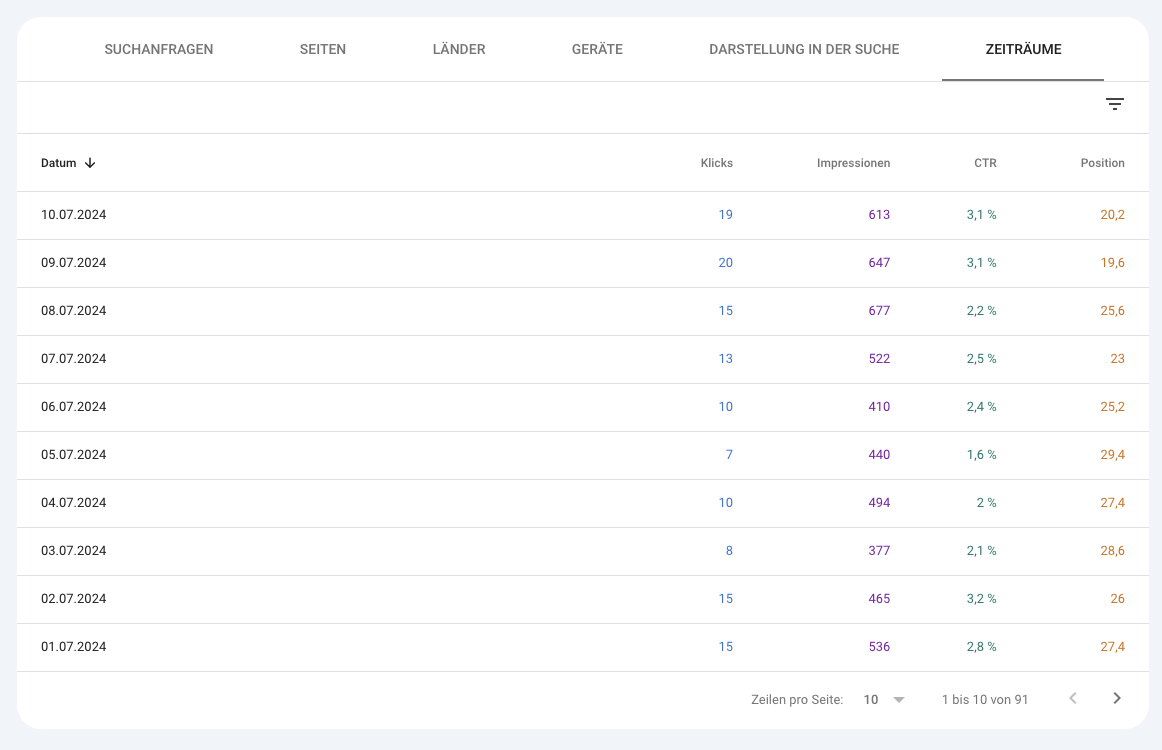This screenshot has height=750, width=1162.
Task: Sort by Impressionen column header
Action: click(853, 163)
